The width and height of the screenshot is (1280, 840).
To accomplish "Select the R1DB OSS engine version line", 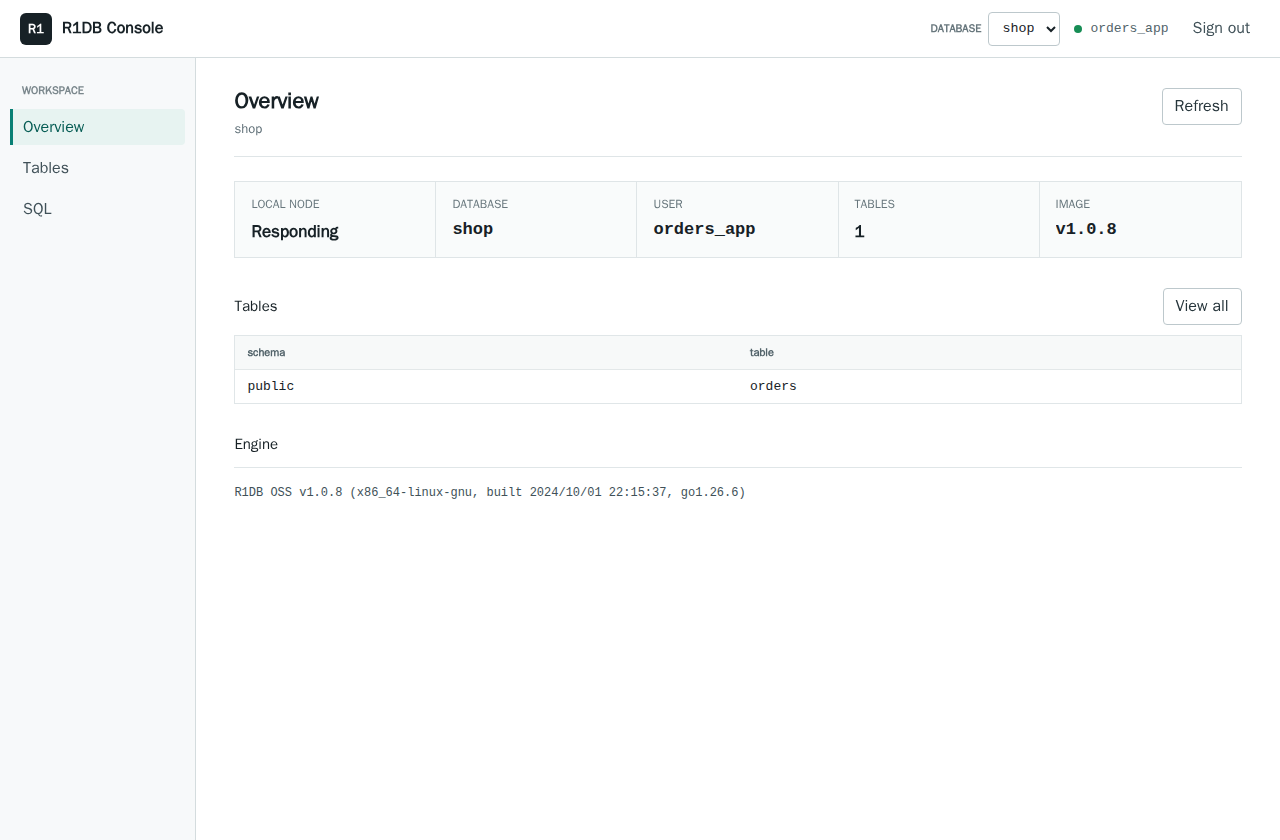I will click(x=490, y=492).
